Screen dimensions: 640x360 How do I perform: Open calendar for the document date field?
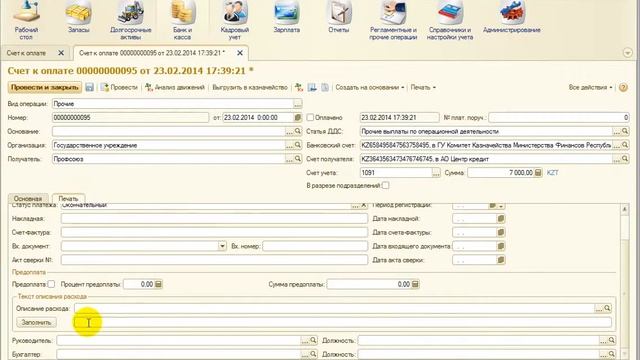[298, 118]
